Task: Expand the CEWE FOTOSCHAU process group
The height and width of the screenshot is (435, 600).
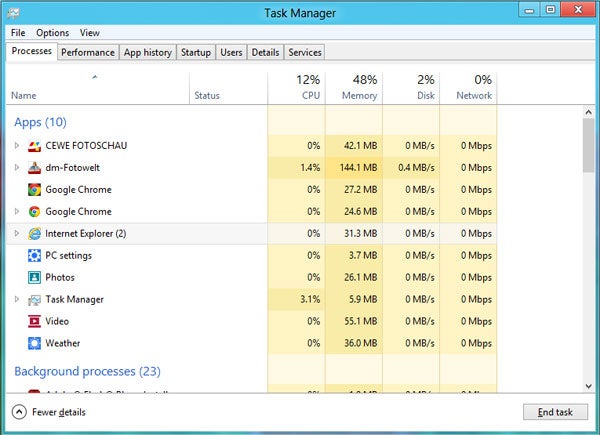Action: coord(17,146)
